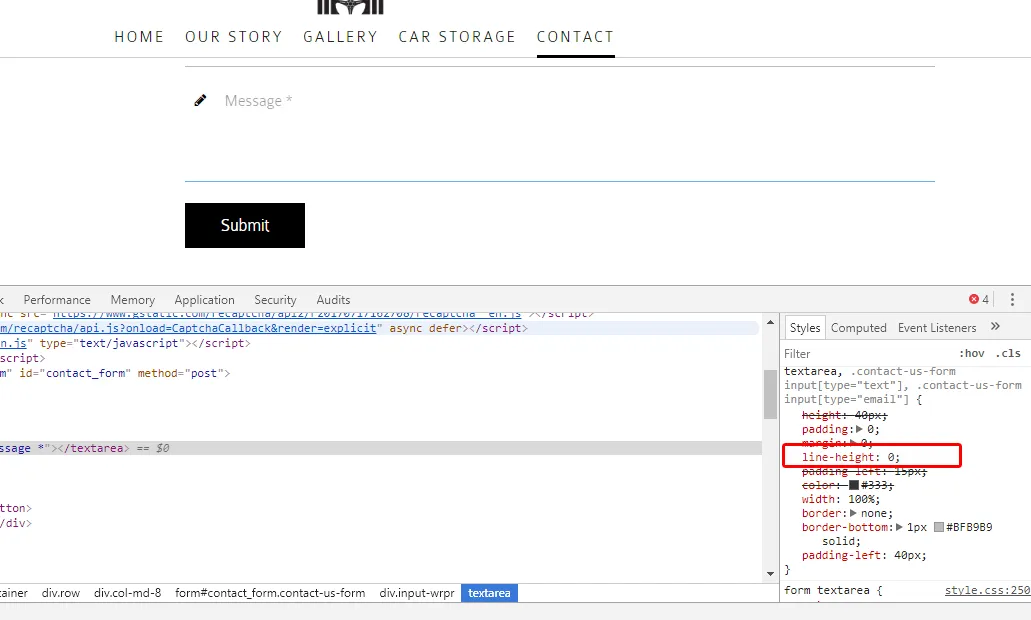Edit the width 100% value
This screenshot has width=1031, height=620.
click(x=861, y=499)
